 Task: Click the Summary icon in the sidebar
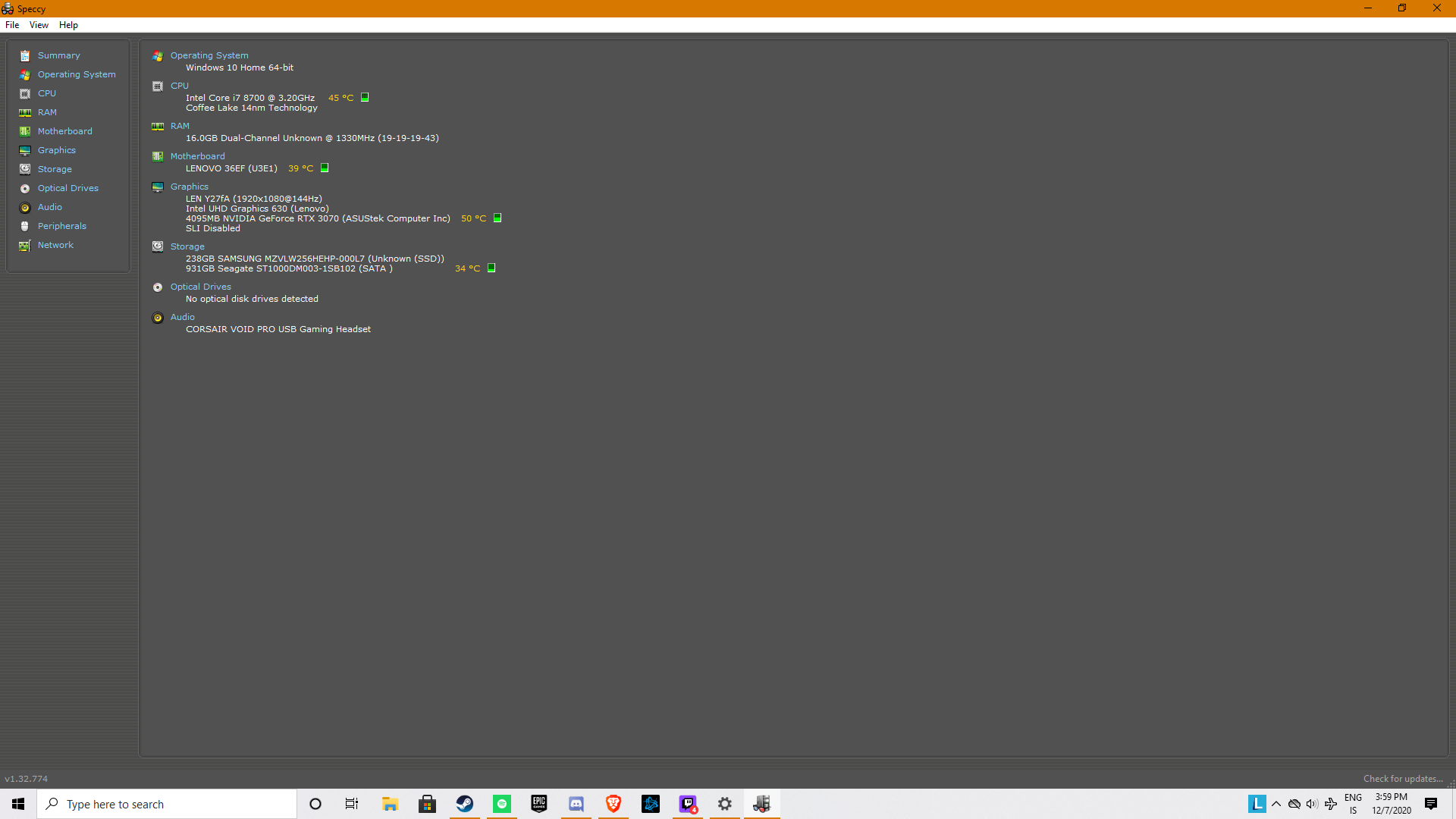pos(25,56)
